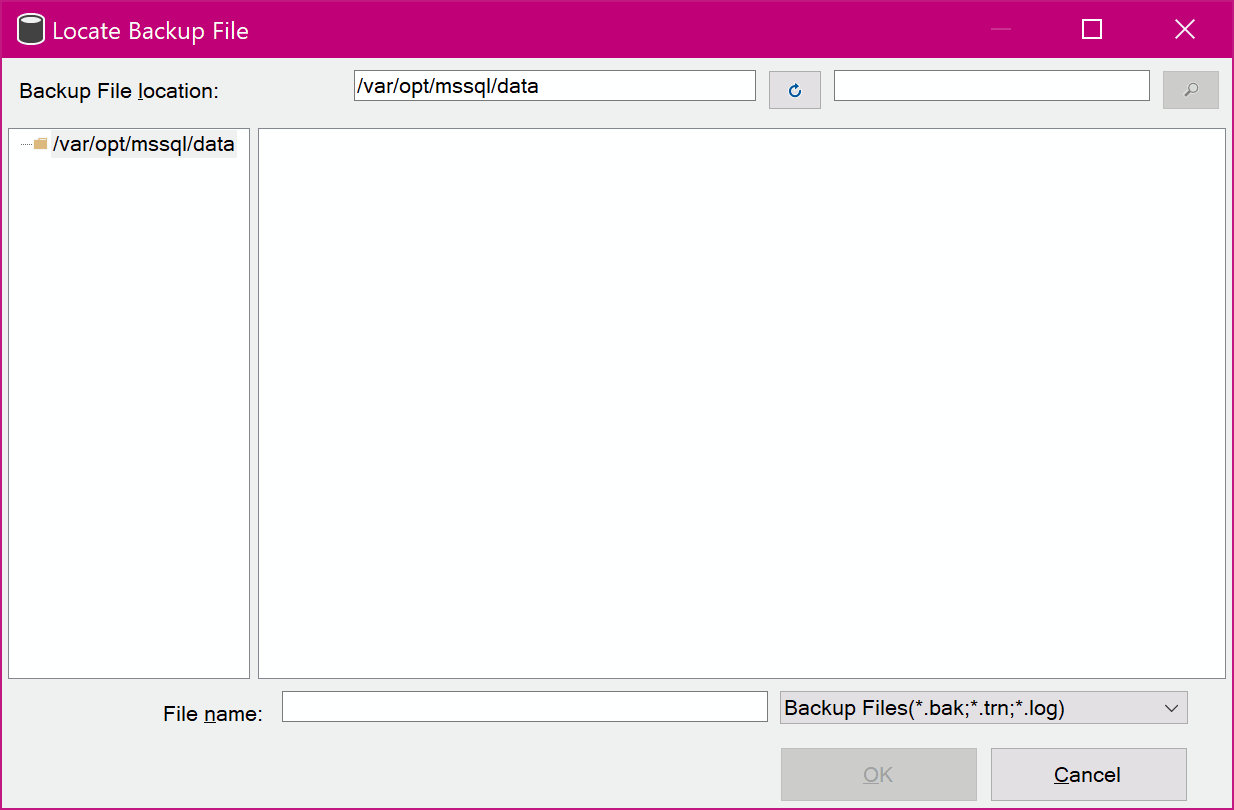
Task: Click the search text field
Action: click(991, 85)
